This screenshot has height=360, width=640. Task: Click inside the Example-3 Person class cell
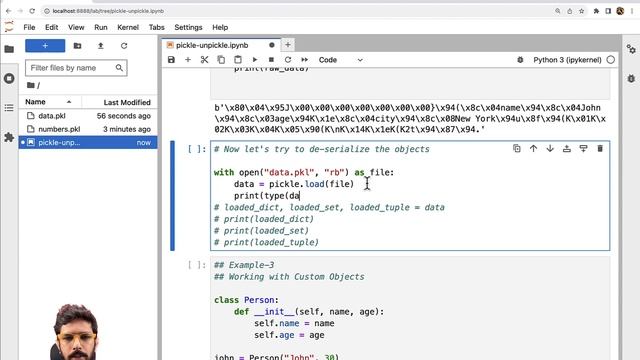pos(410,308)
